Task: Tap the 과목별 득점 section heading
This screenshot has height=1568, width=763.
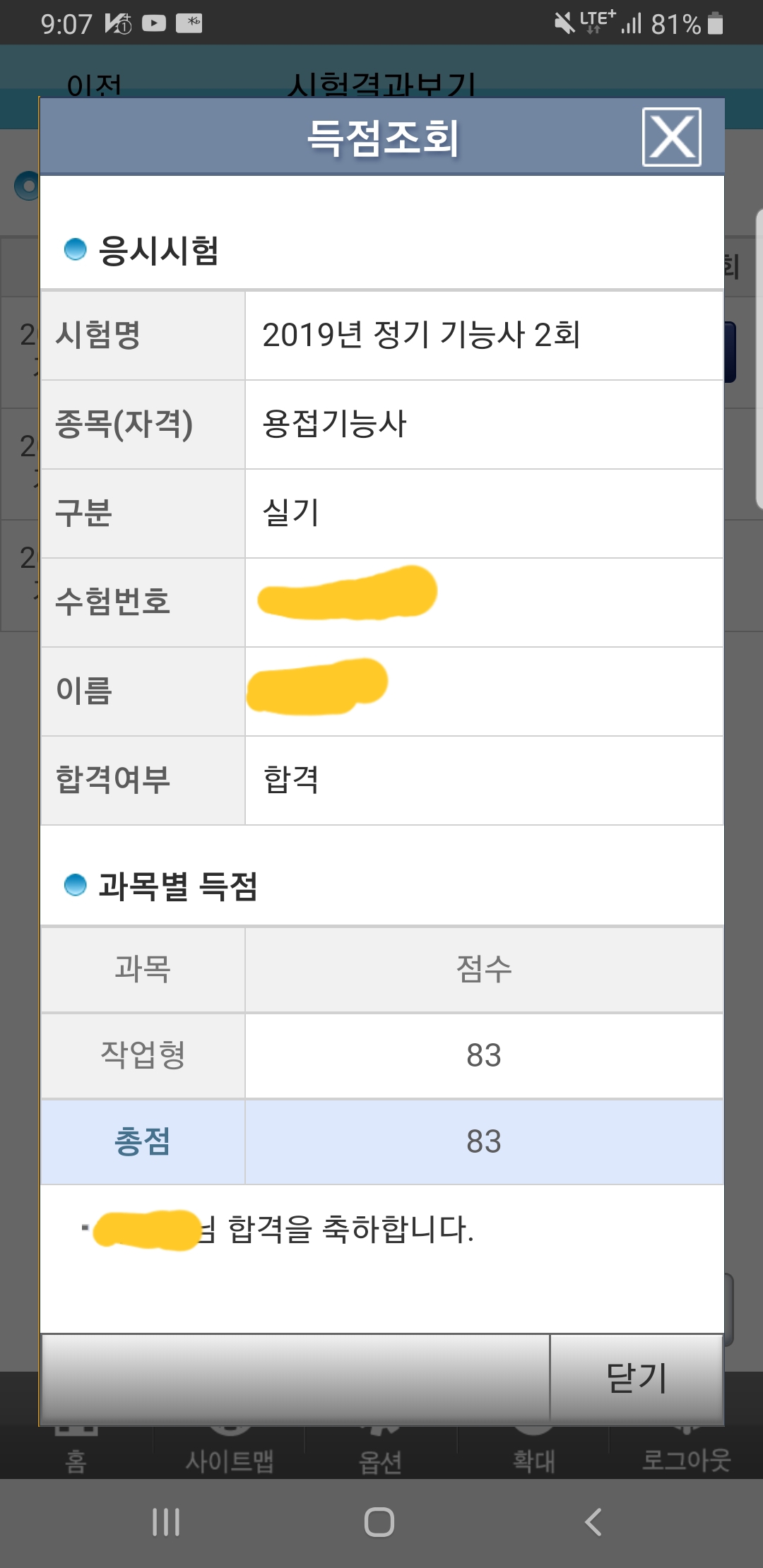Action: [x=178, y=886]
